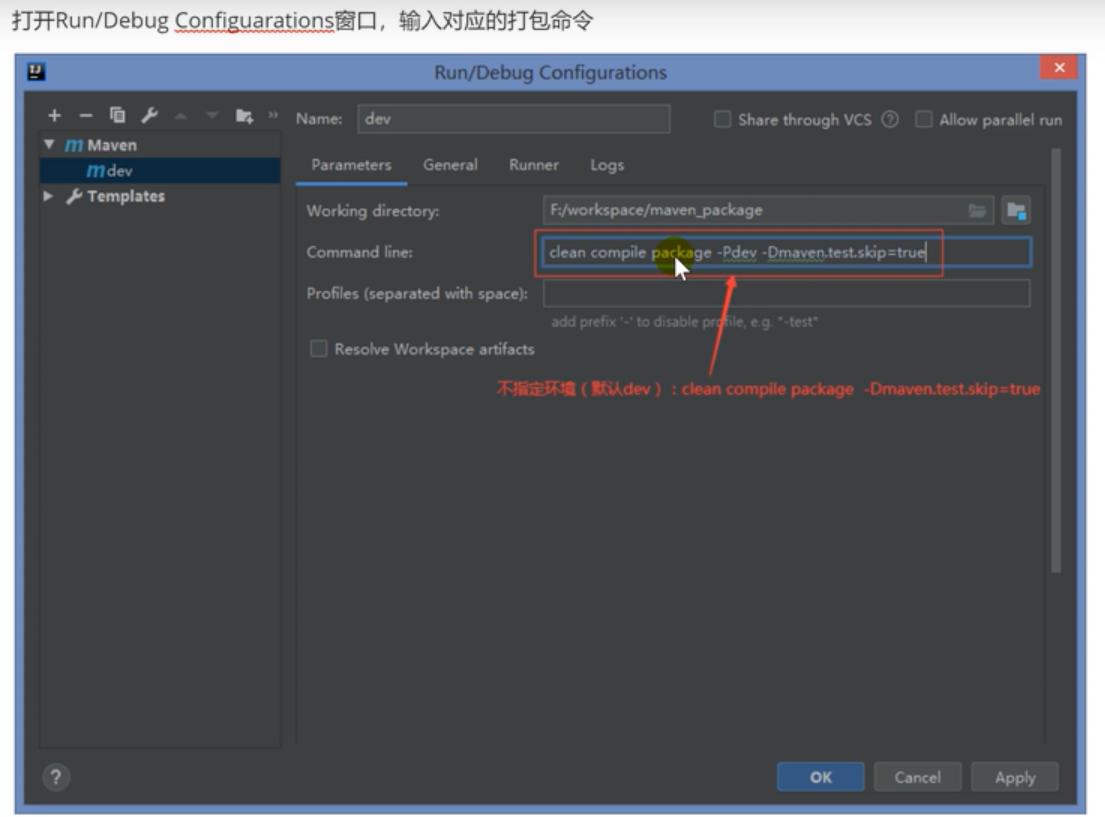The height and width of the screenshot is (817, 1105).
Task: Open the dialog help question mark button
Action: 56,778
